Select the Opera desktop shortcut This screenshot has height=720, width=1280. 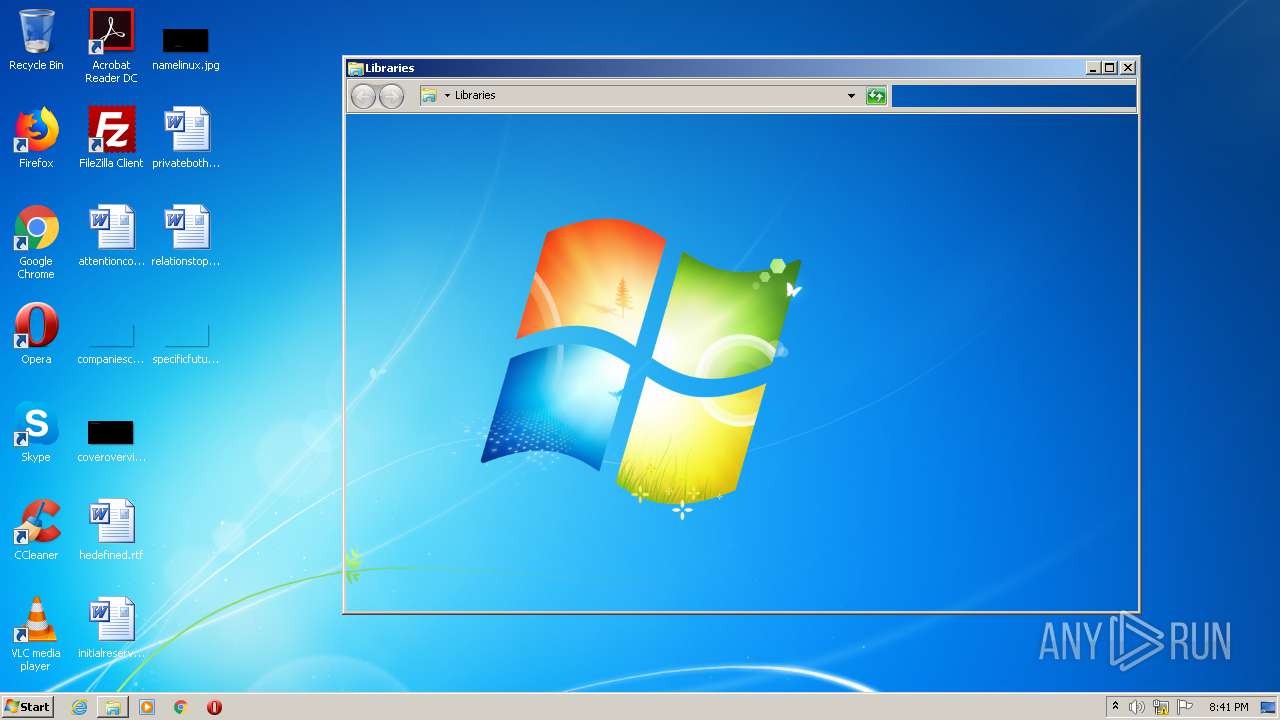[36, 334]
